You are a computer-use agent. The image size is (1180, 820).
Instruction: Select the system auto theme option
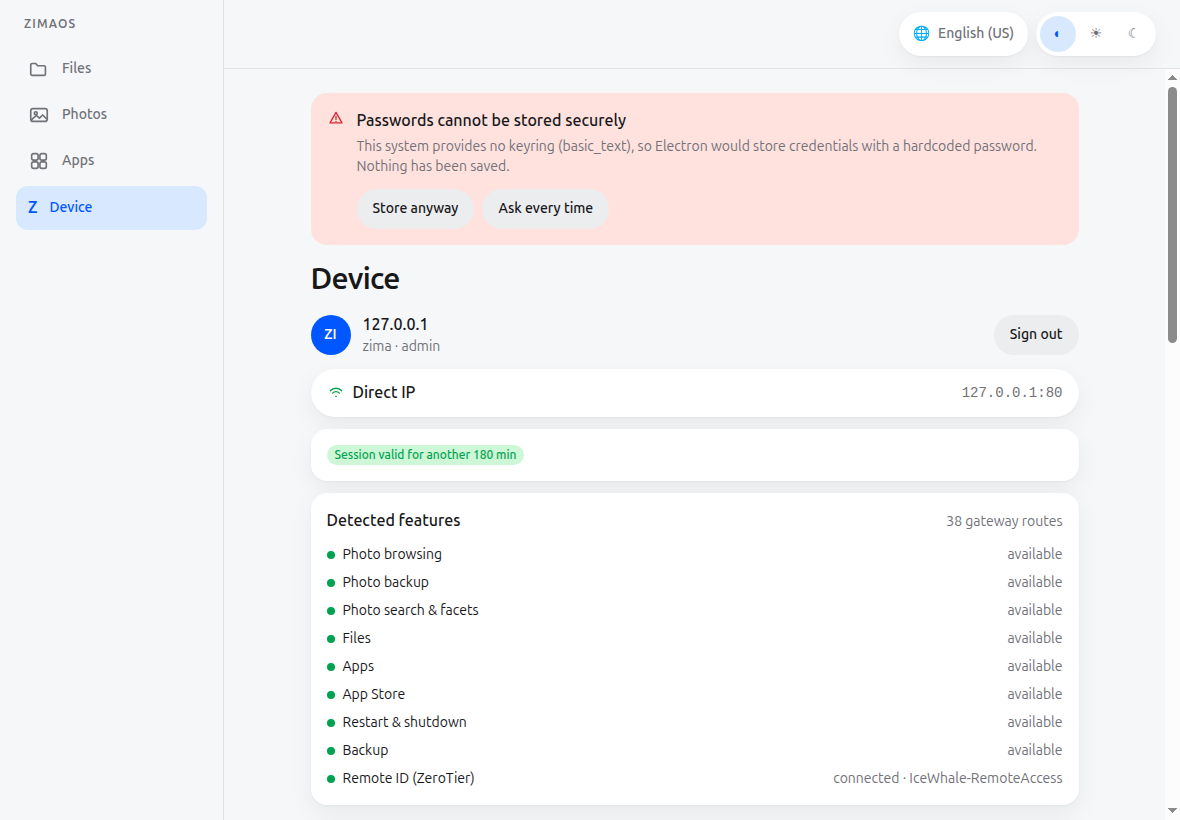click(1057, 34)
